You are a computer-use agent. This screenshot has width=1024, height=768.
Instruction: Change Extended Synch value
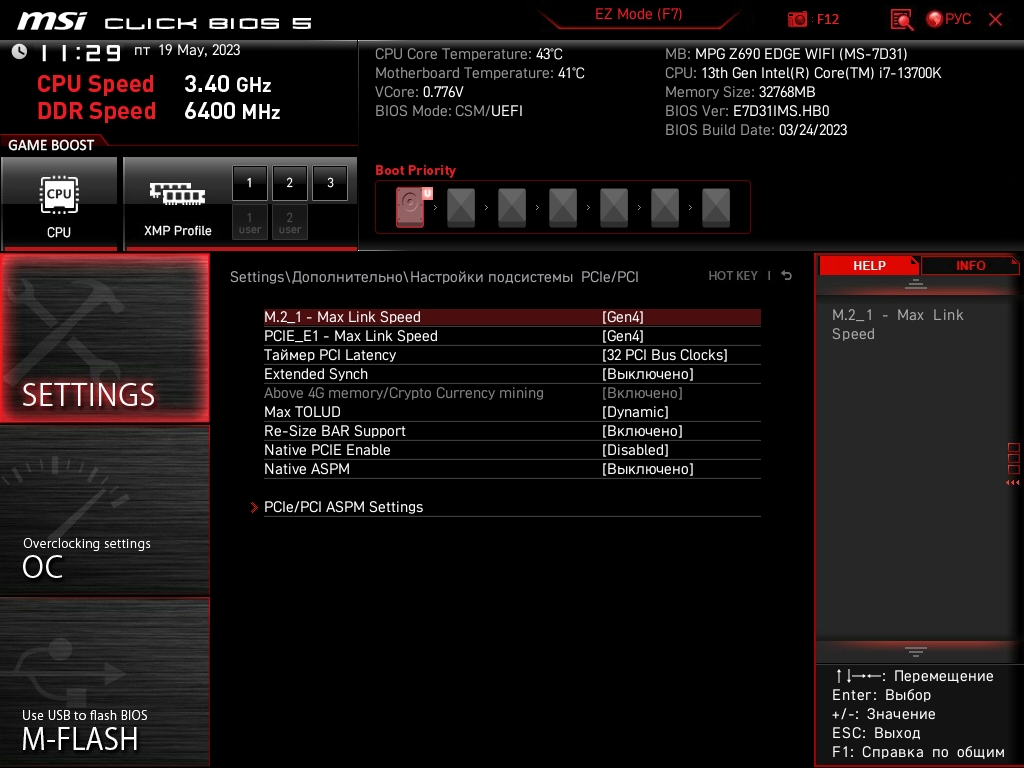(647, 374)
